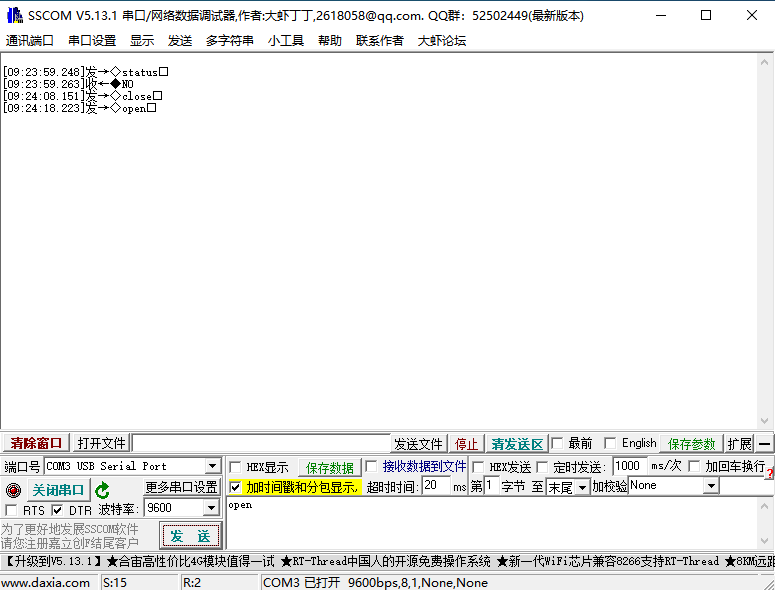The width and height of the screenshot is (775, 590).
Task: Open the 帮助 menu
Action: click(x=330, y=41)
